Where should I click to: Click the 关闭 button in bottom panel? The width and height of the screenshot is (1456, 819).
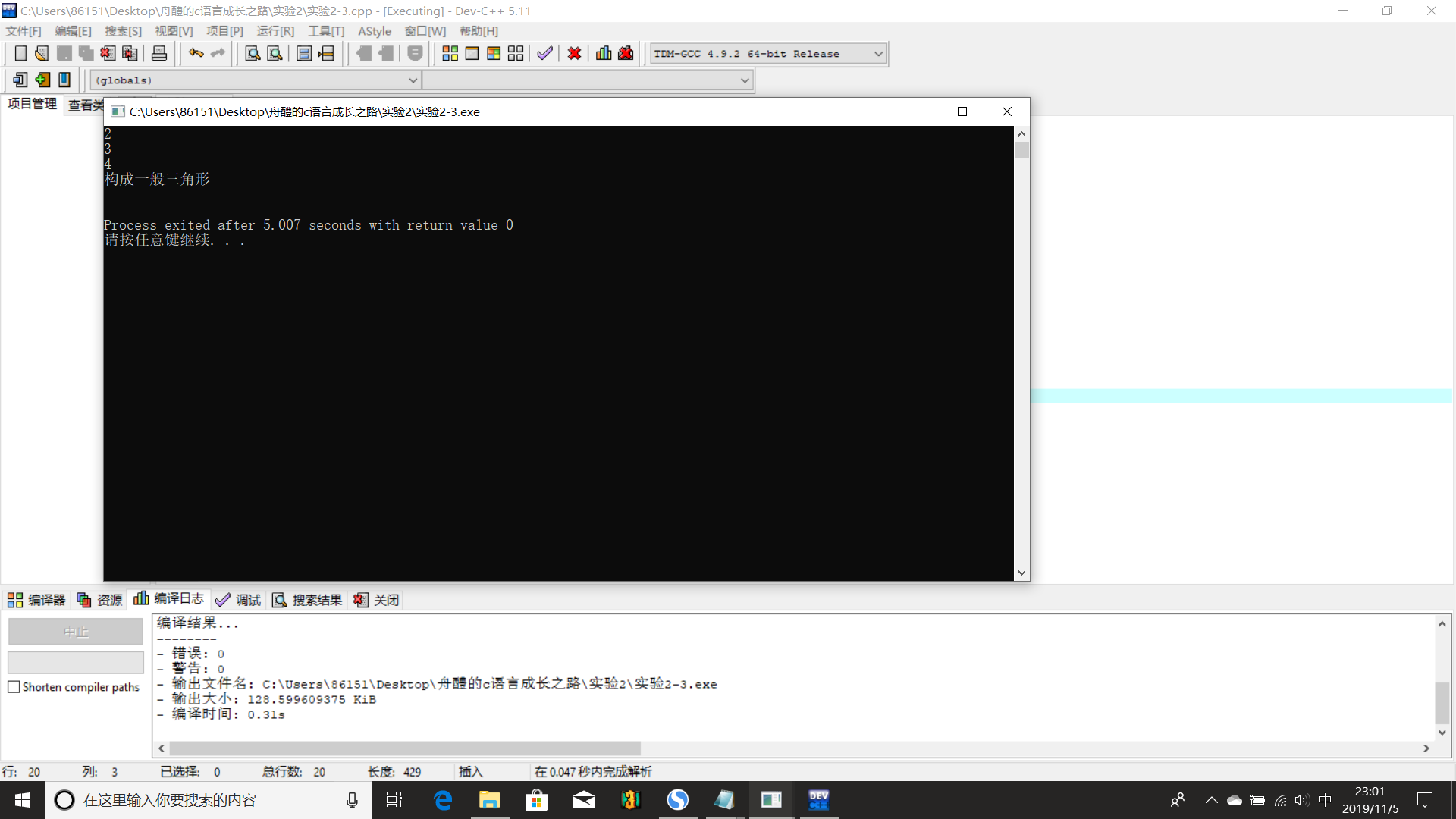(377, 600)
